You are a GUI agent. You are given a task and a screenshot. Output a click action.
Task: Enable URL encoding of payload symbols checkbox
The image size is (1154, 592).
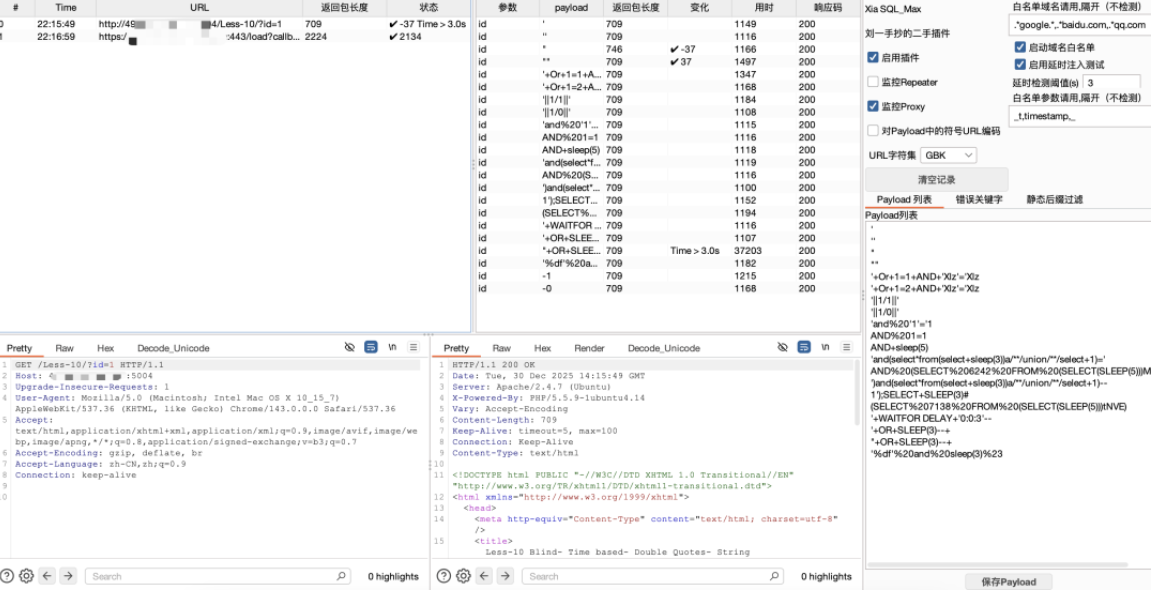click(x=873, y=131)
